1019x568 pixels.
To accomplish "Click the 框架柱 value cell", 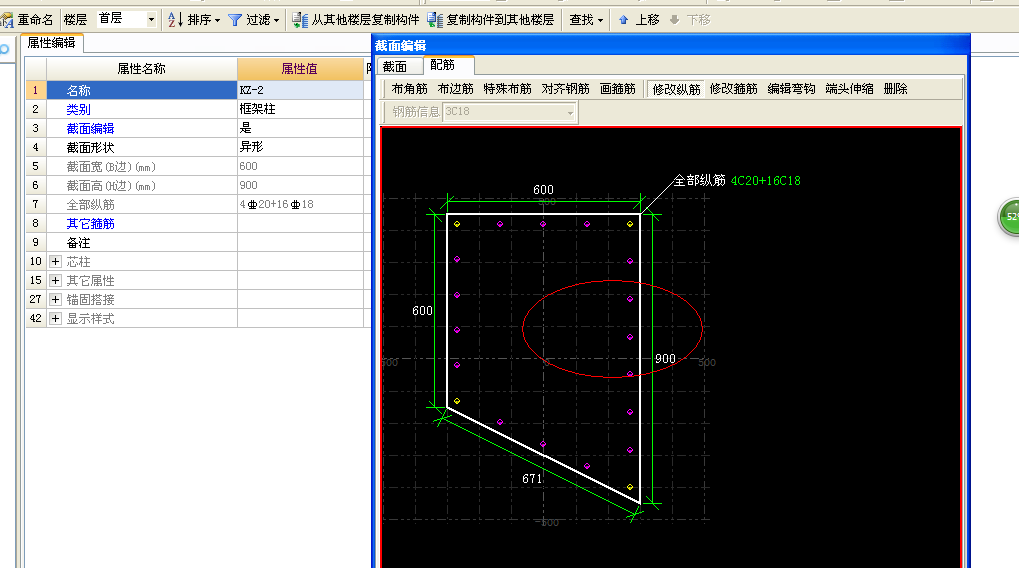I will [x=300, y=109].
